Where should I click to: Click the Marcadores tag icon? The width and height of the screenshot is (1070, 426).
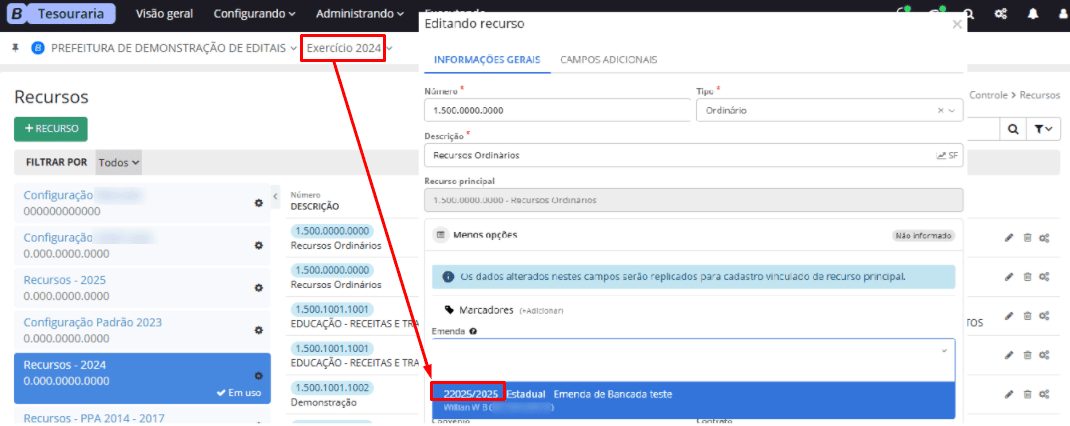pyautogui.click(x=449, y=310)
